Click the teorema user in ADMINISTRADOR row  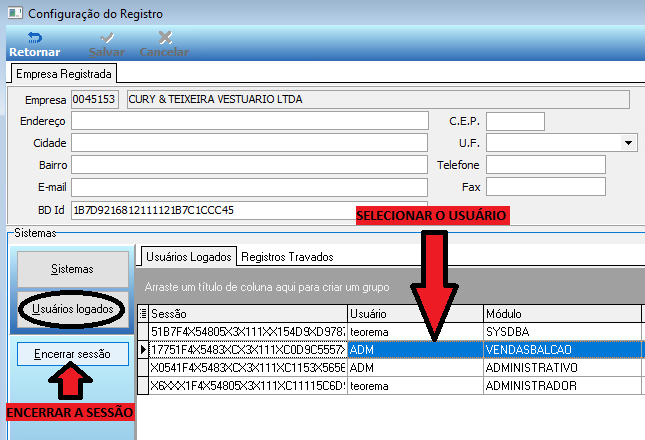[415, 386]
